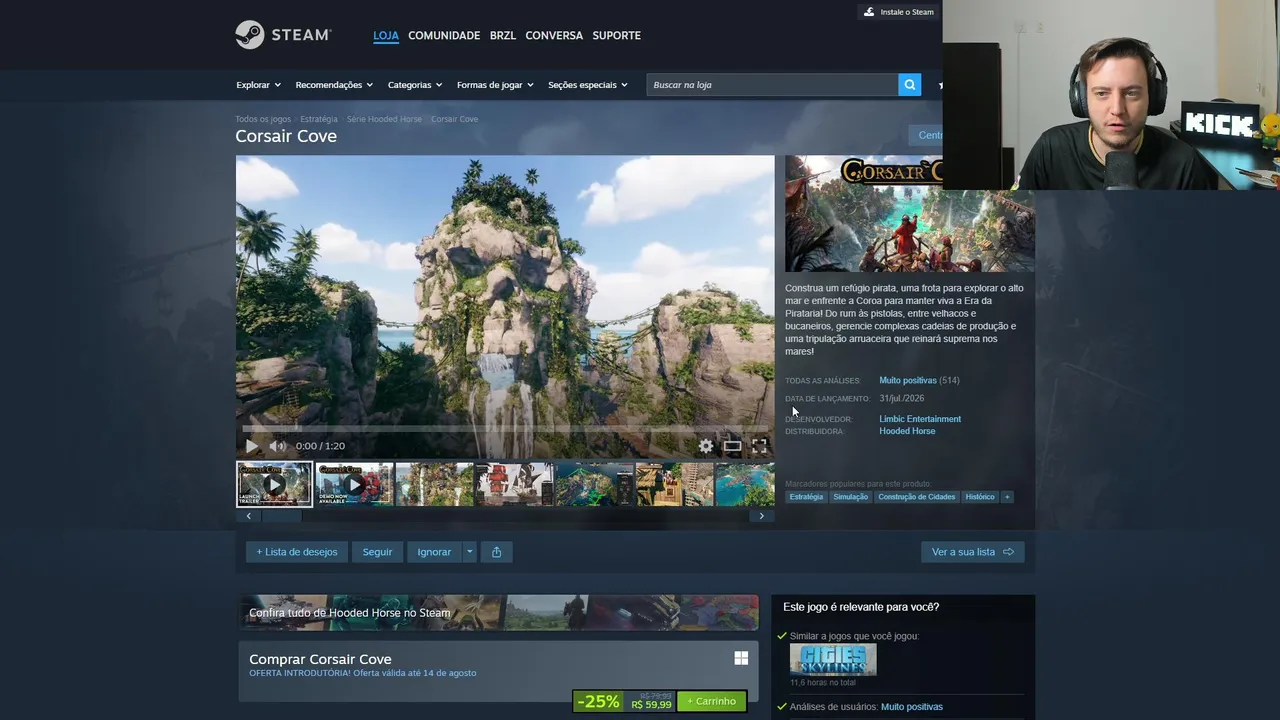This screenshot has height=720, width=1280.
Task: Click the Instale o Steam button
Action: tap(899, 12)
